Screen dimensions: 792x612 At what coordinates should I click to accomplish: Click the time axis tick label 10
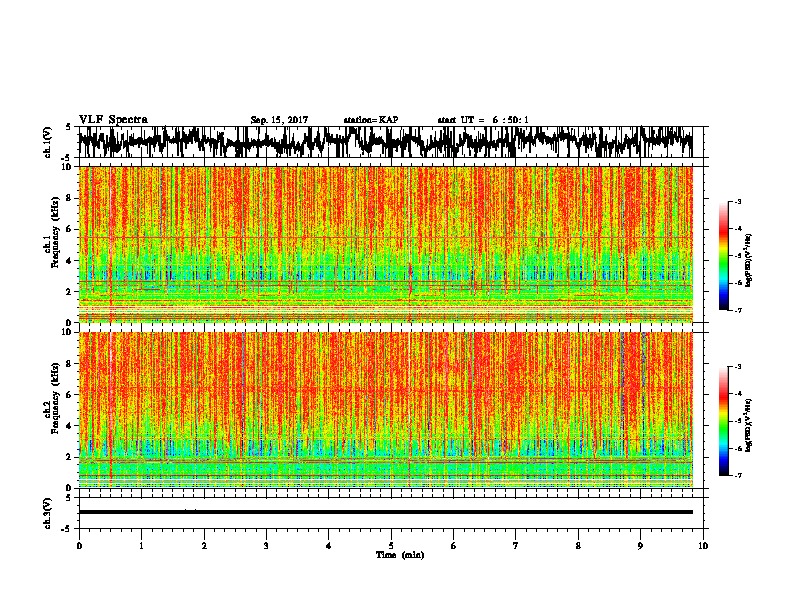click(703, 546)
